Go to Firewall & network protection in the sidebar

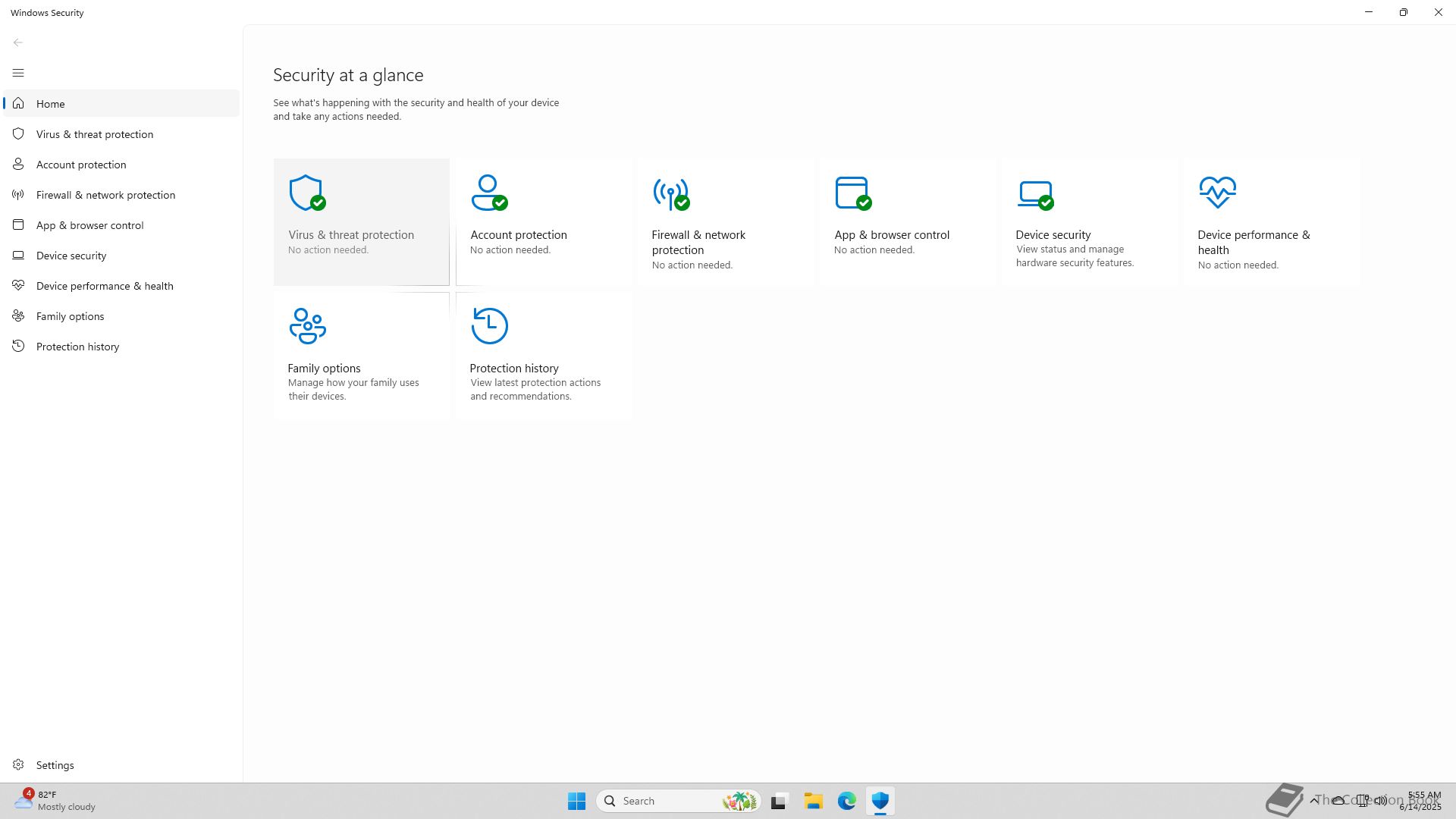pyautogui.click(x=105, y=195)
